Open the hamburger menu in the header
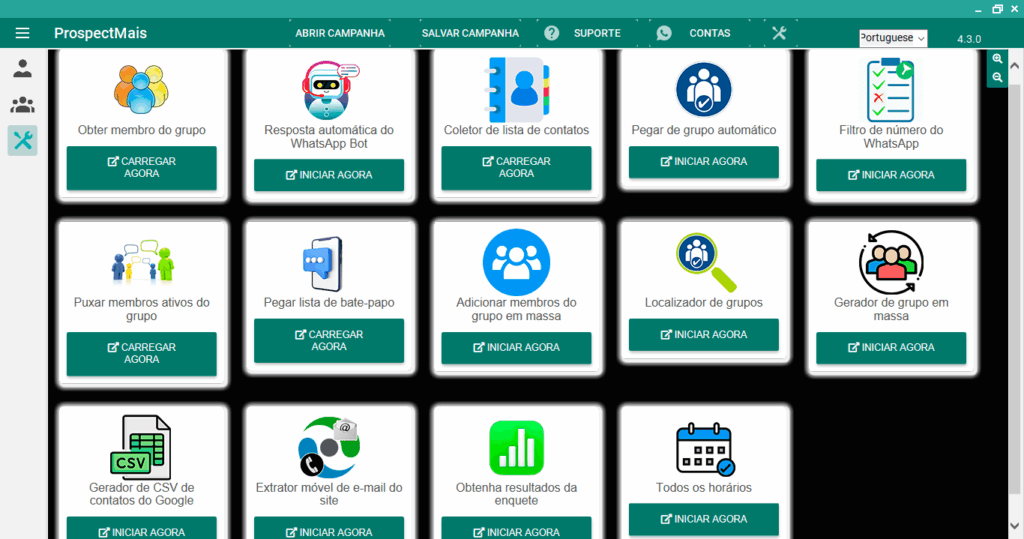Viewport: 1024px width, 539px height. [x=22, y=33]
